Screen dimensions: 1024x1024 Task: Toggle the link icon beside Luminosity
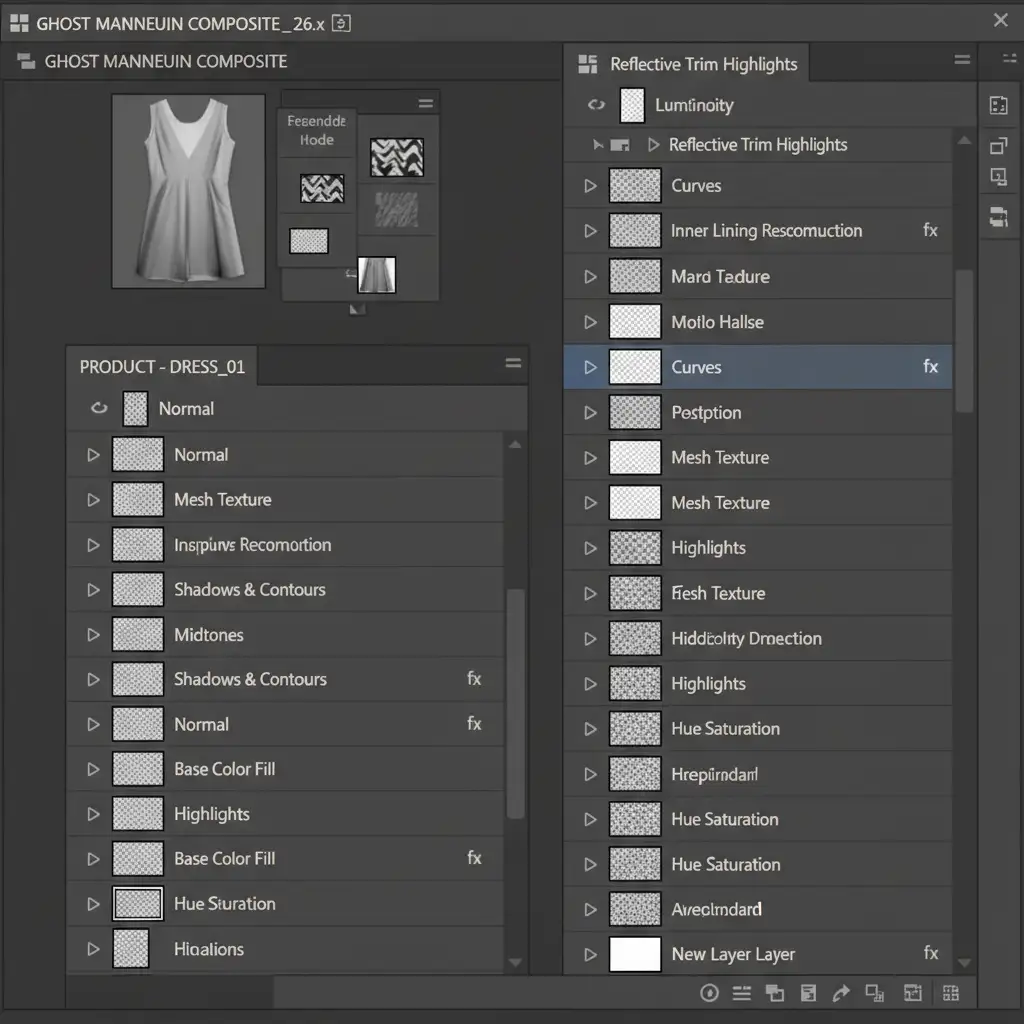pyautogui.click(x=597, y=105)
